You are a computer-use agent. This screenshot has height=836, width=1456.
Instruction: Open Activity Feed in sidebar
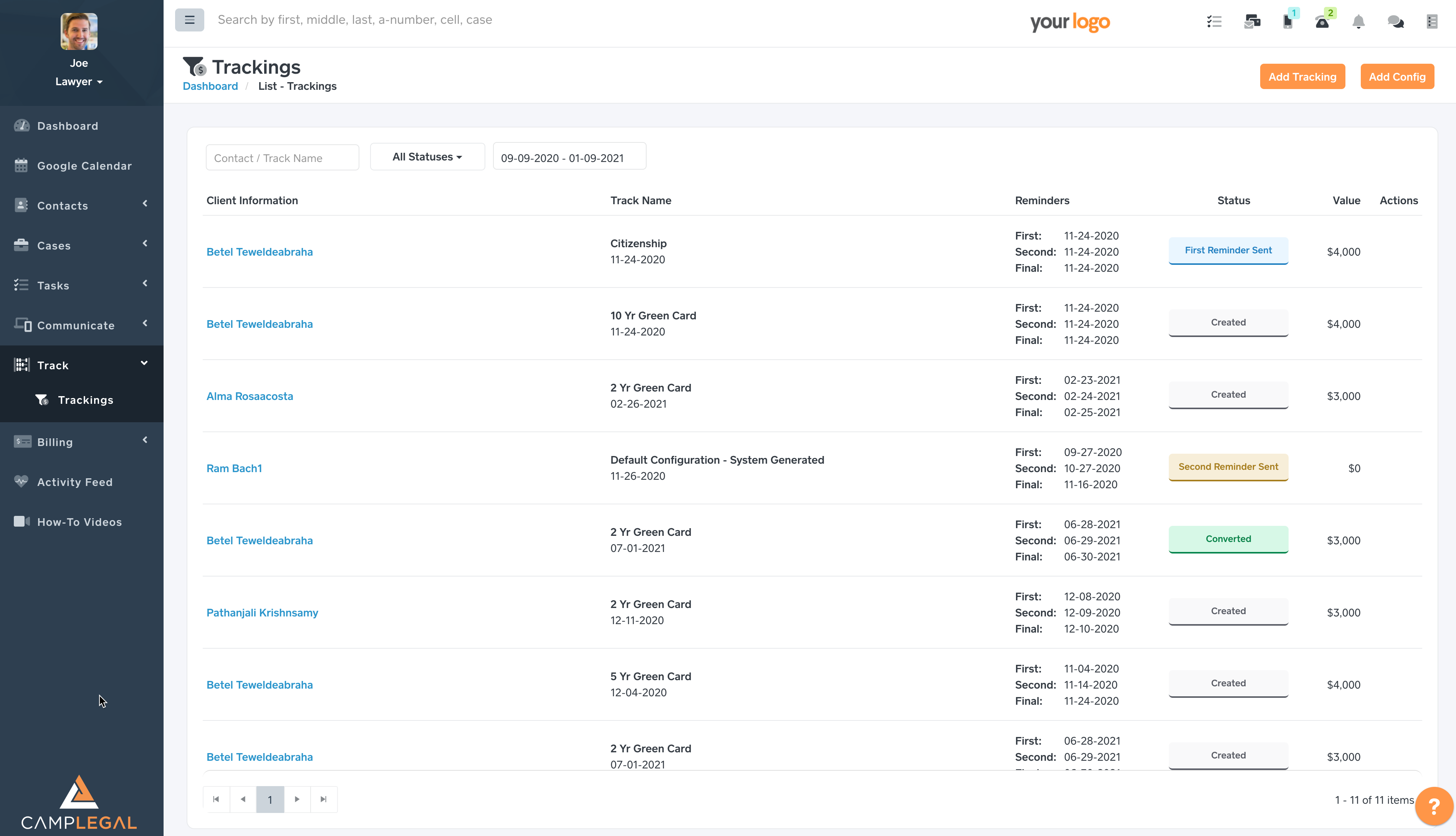(x=74, y=482)
